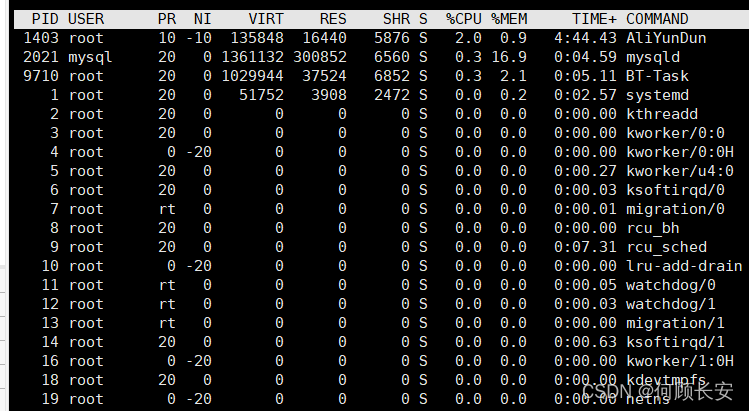This screenshot has width=749, height=411.
Task: Select the rcu_bh command name
Action: pos(653,228)
